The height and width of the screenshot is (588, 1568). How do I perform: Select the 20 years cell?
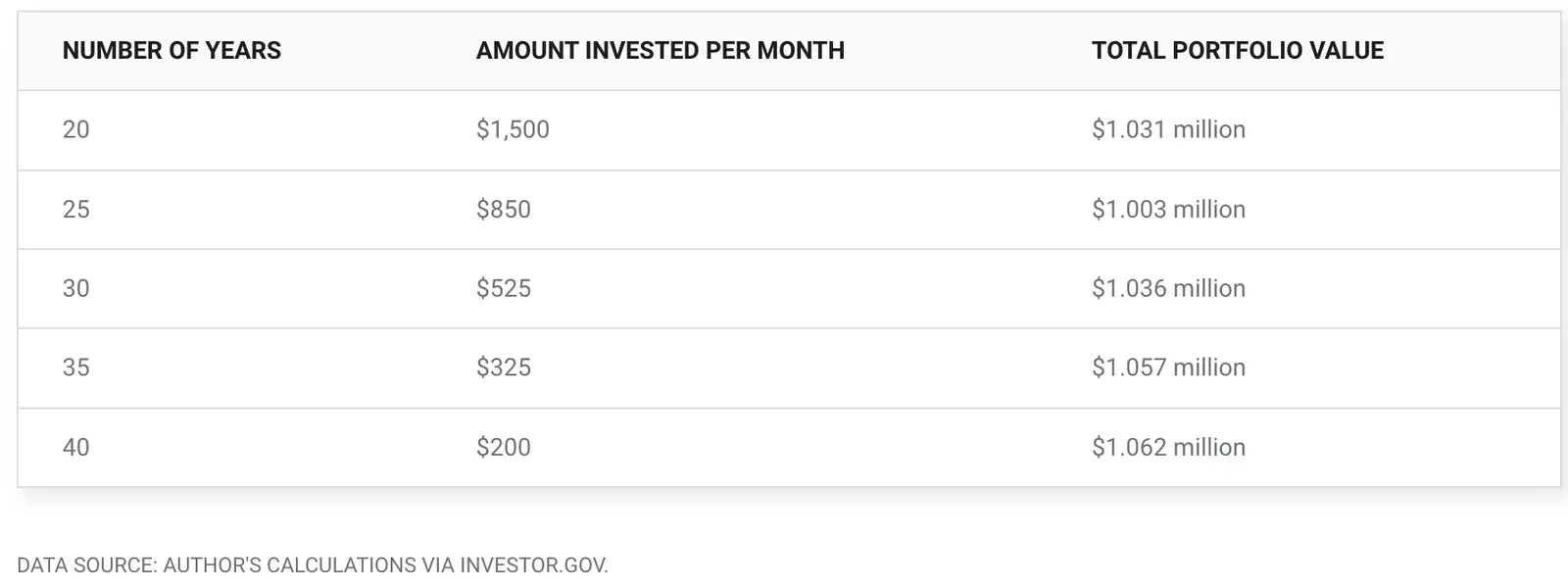pyautogui.click(x=76, y=129)
